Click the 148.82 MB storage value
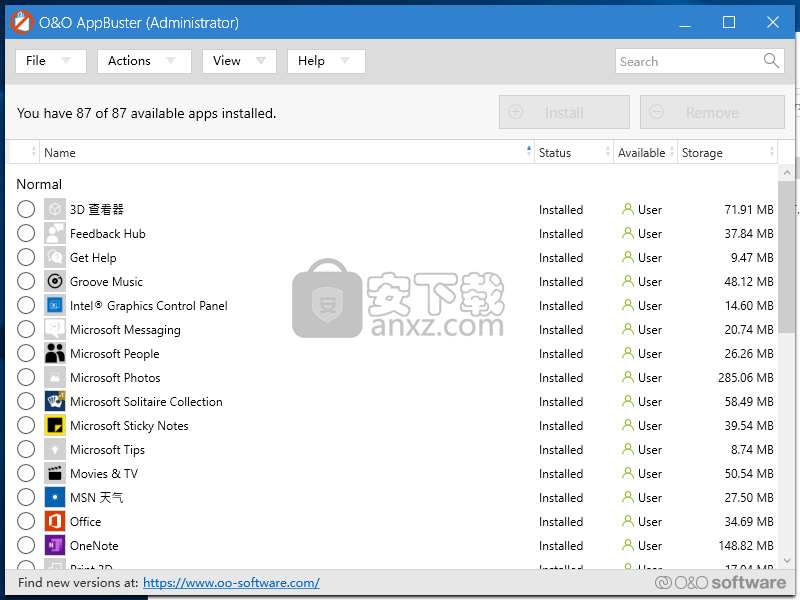 click(x=745, y=545)
